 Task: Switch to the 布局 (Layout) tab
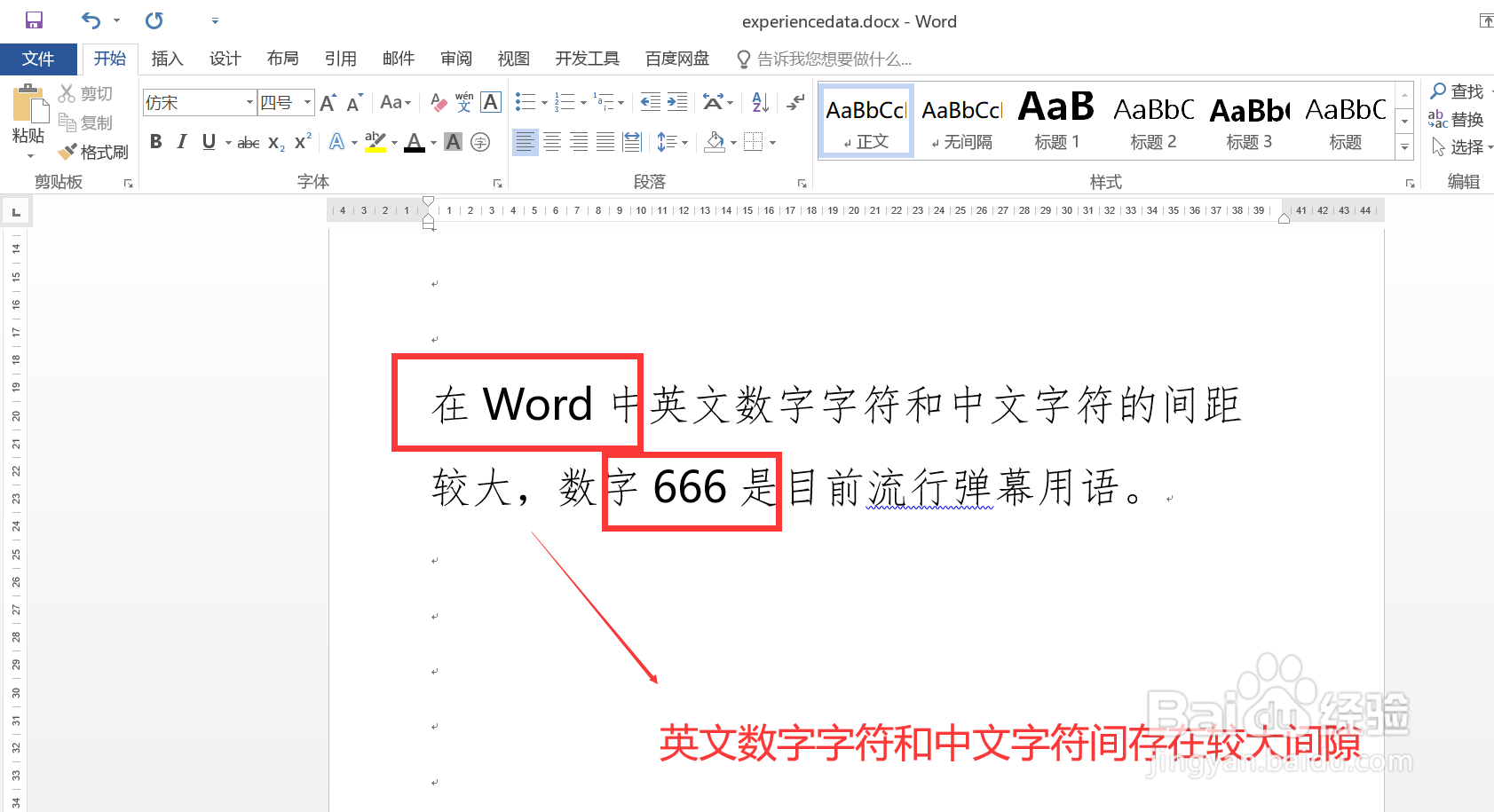tap(282, 59)
